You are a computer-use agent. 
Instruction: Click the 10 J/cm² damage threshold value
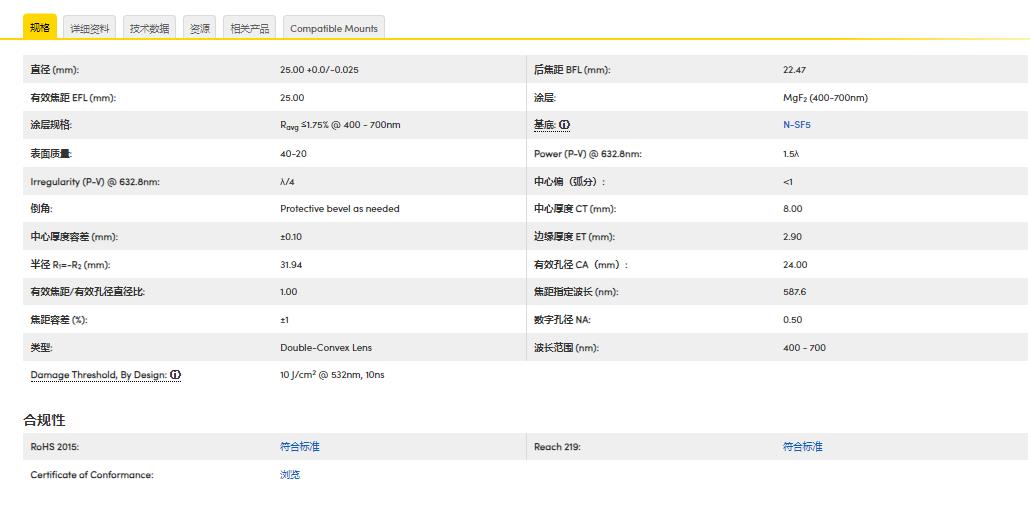point(332,375)
